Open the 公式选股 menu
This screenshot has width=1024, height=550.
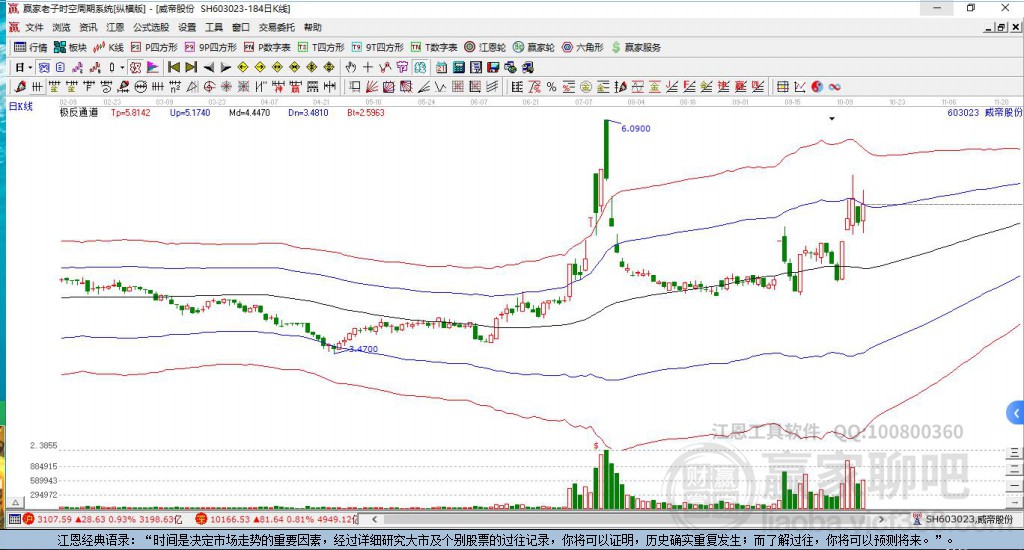[x=151, y=27]
